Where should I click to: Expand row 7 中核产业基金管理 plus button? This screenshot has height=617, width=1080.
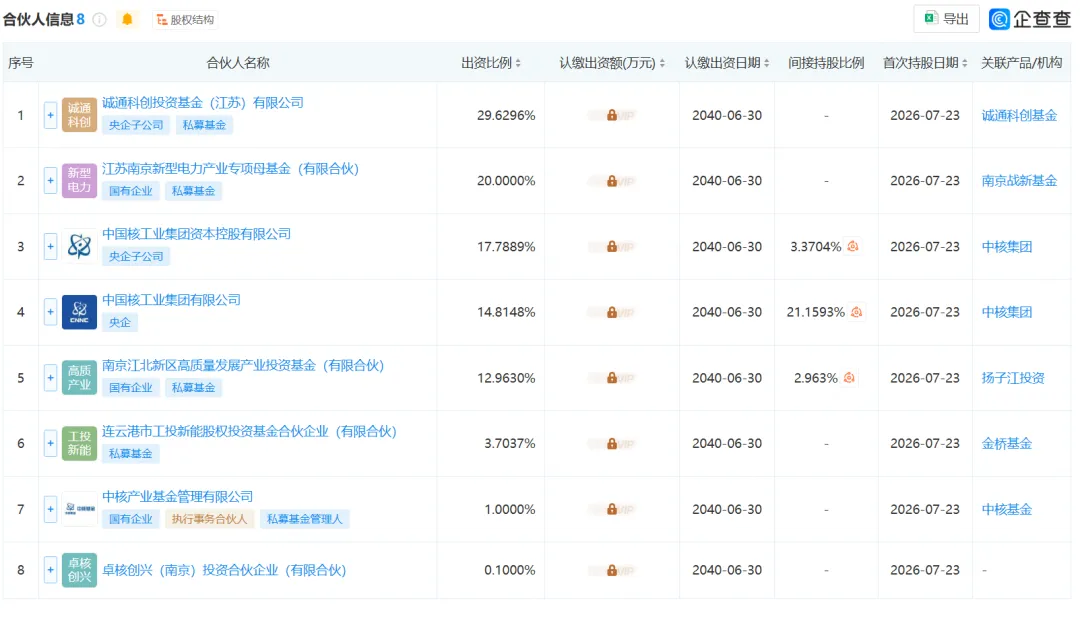pyautogui.click(x=50, y=510)
